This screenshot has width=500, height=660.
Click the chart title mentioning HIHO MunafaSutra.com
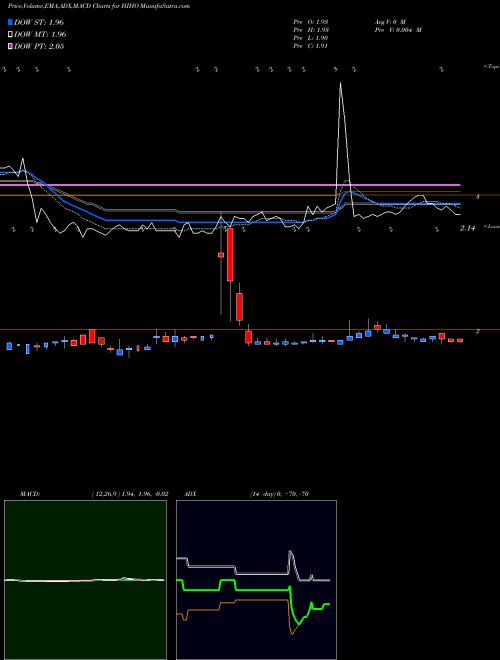99,6
